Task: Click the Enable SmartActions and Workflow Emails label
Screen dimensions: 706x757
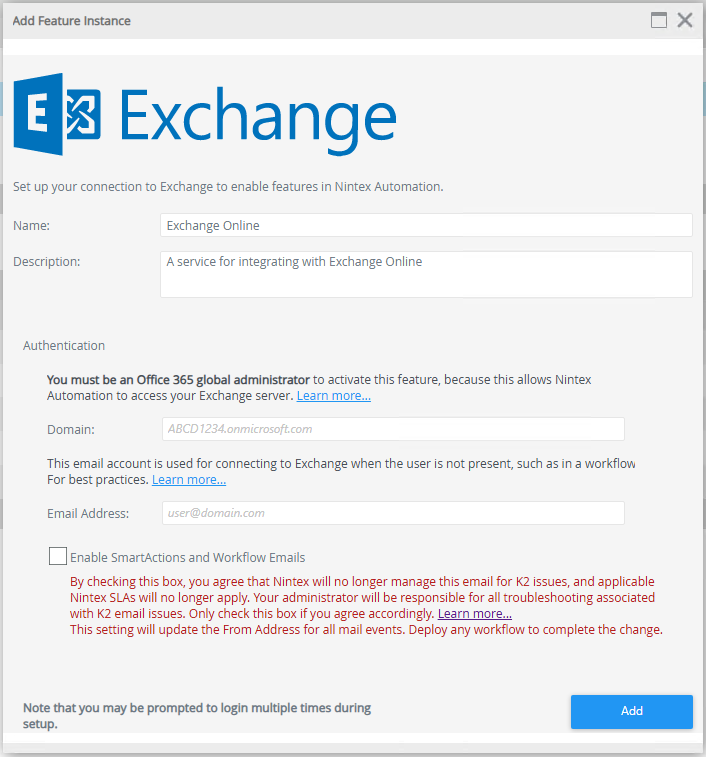Action: click(x=187, y=558)
